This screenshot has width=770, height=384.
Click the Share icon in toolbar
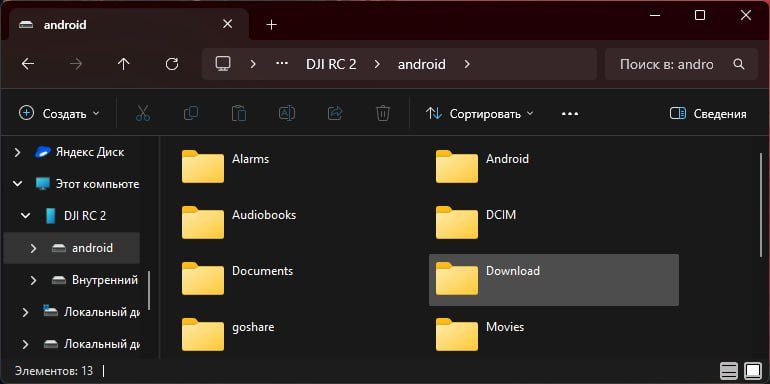pyautogui.click(x=334, y=113)
